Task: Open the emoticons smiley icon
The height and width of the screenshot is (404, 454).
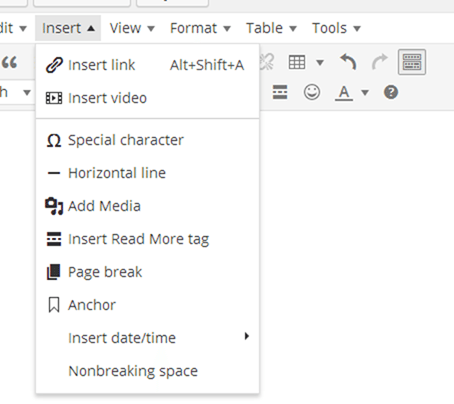Action: [x=312, y=92]
